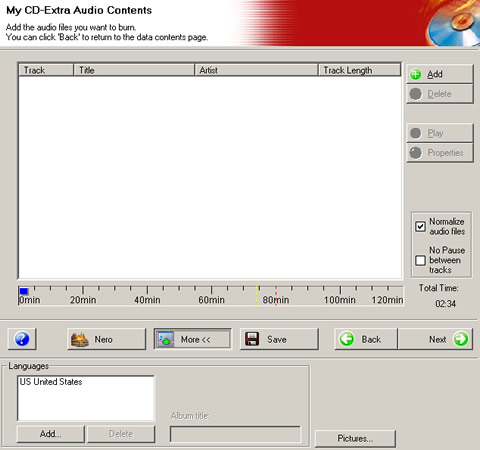Sort list by Title column header

tap(134, 70)
